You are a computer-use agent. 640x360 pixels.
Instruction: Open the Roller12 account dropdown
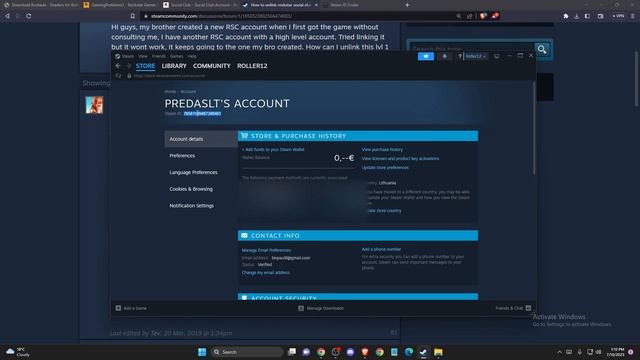tap(476, 56)
